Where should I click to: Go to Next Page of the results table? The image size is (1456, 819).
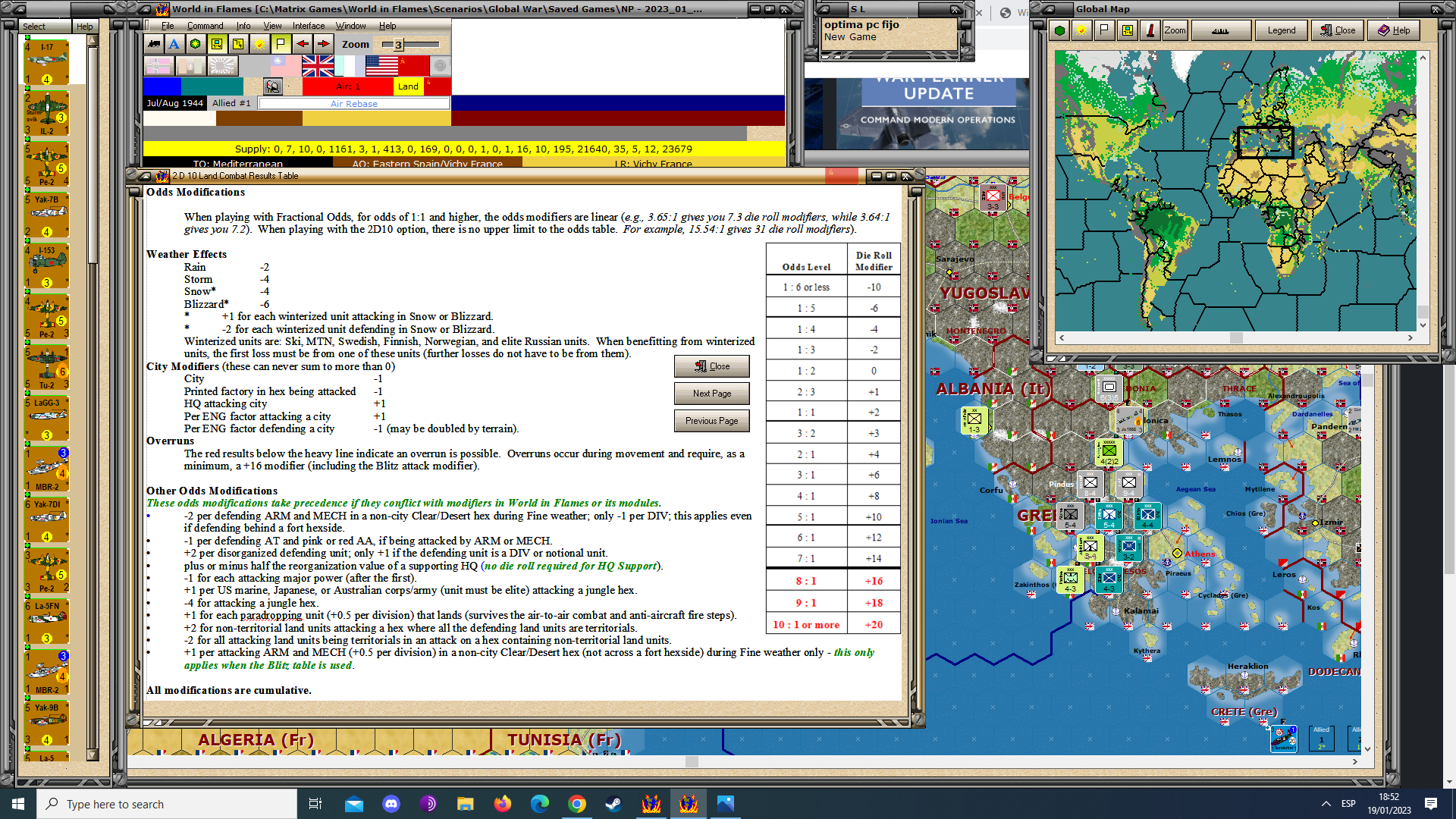coord(711,394)
